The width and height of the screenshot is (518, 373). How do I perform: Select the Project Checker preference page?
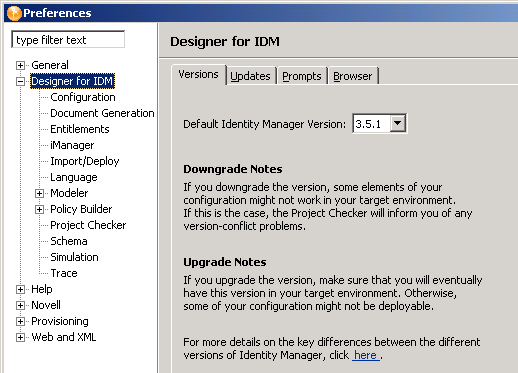(x=88, y=225)
